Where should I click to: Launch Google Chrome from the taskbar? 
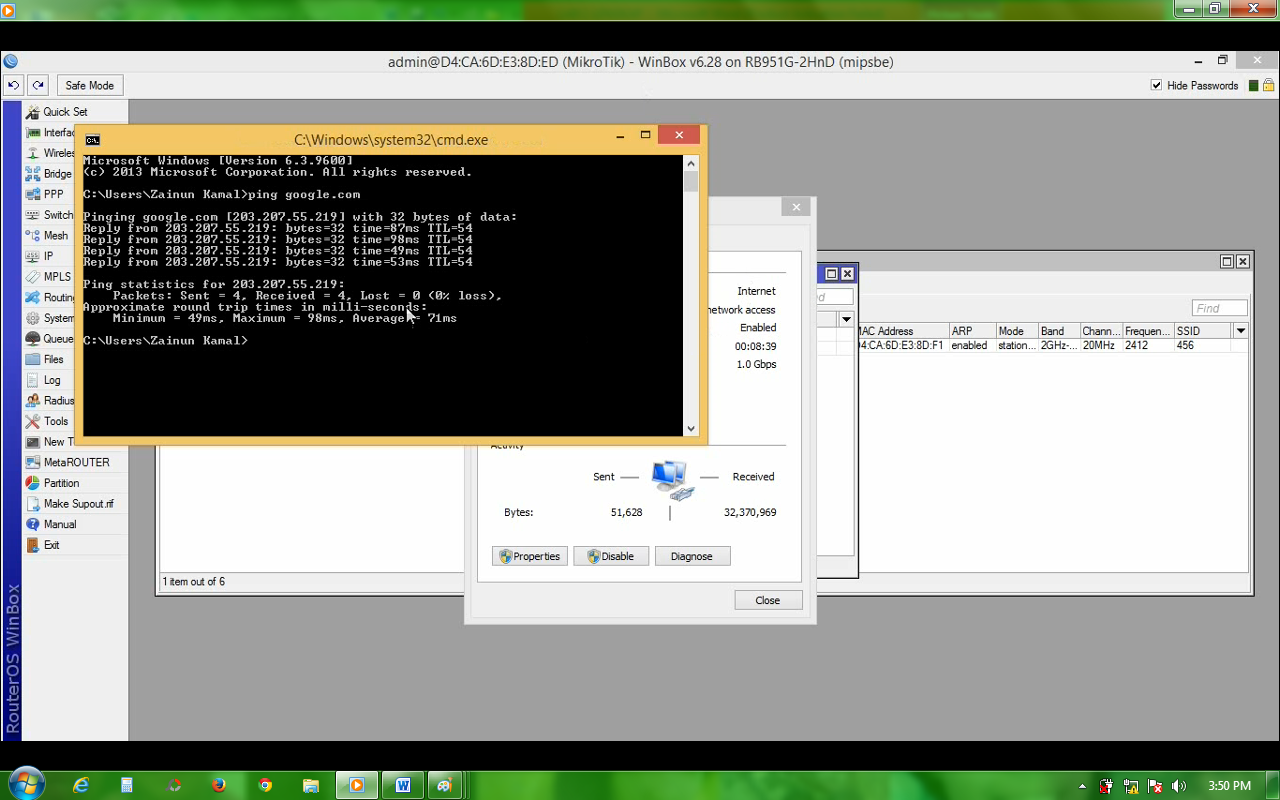point(265,785)
